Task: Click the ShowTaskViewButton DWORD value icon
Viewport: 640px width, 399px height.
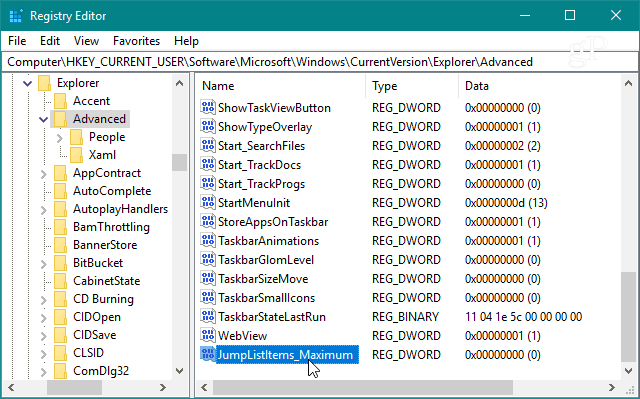Action: [208, 107]
